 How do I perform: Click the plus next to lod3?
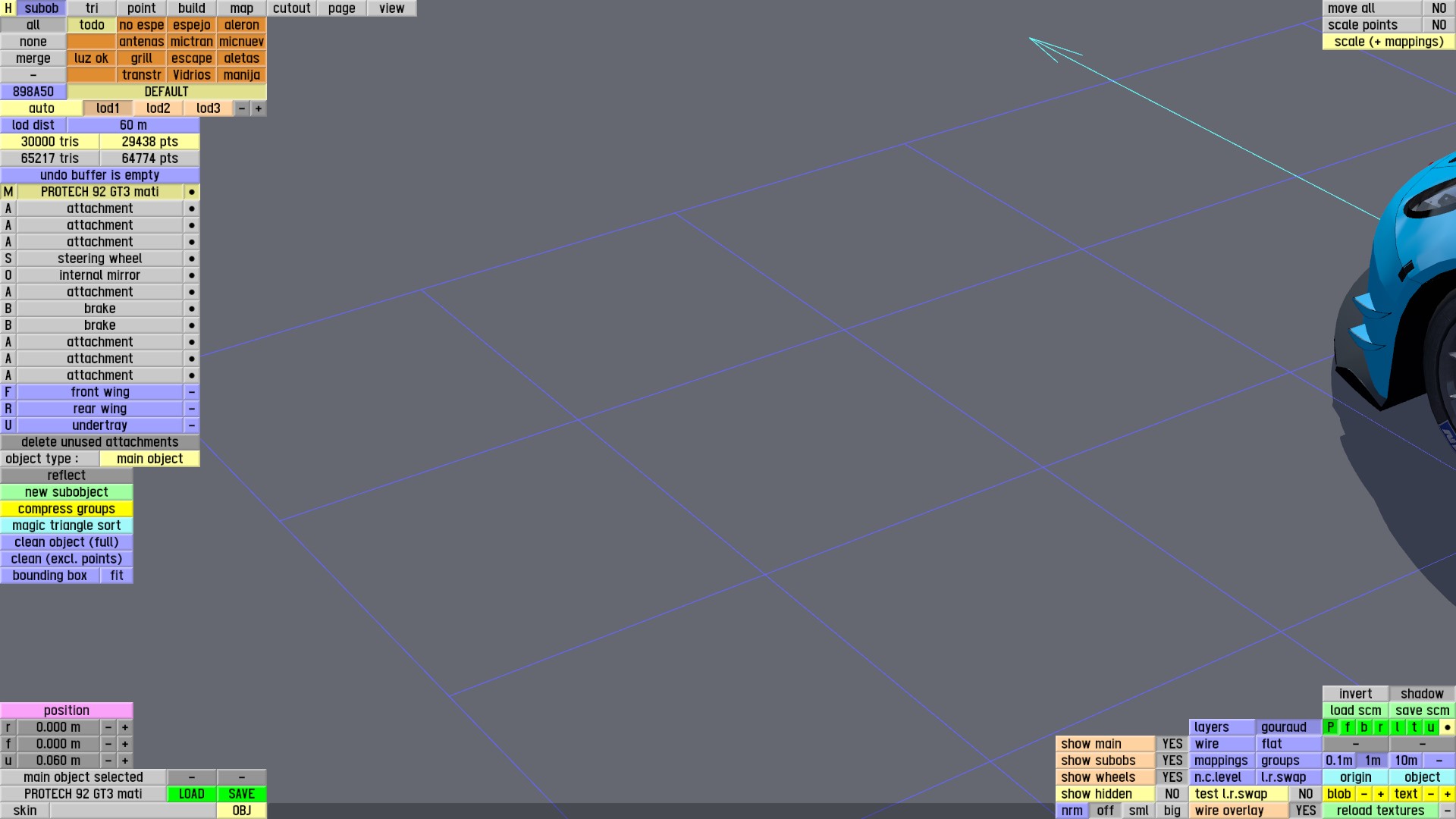pos(259,108)
